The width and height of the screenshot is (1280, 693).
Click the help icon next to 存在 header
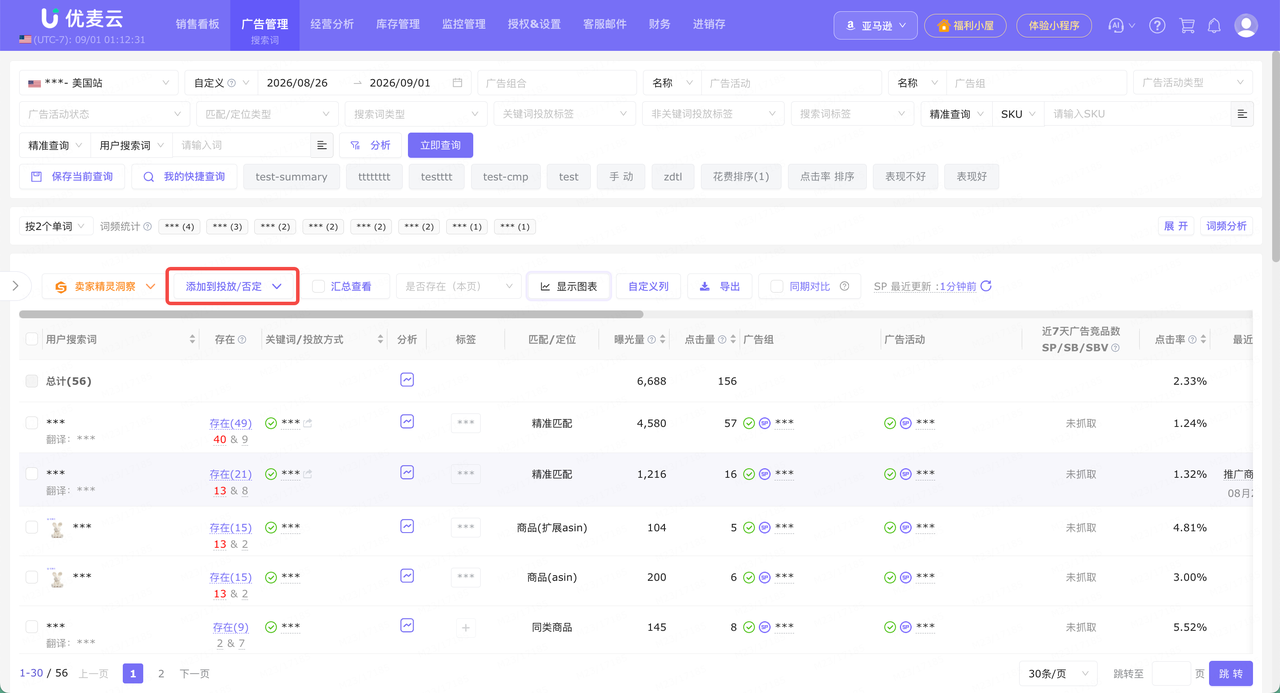point(243,340)
